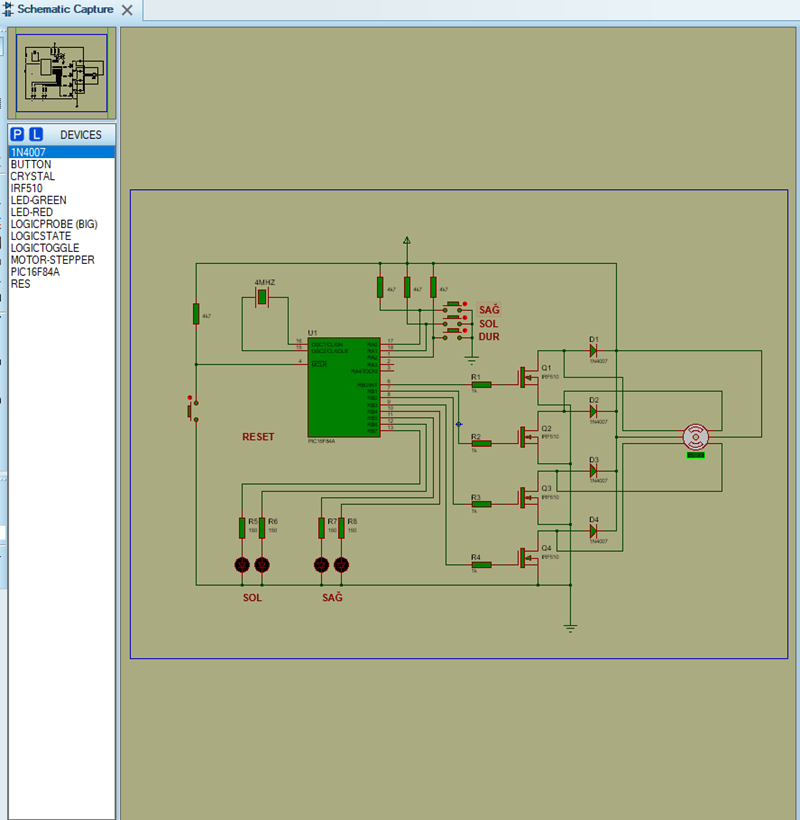Select 1N4007 in the devices list
800x820 pixels.
(28, 152)
